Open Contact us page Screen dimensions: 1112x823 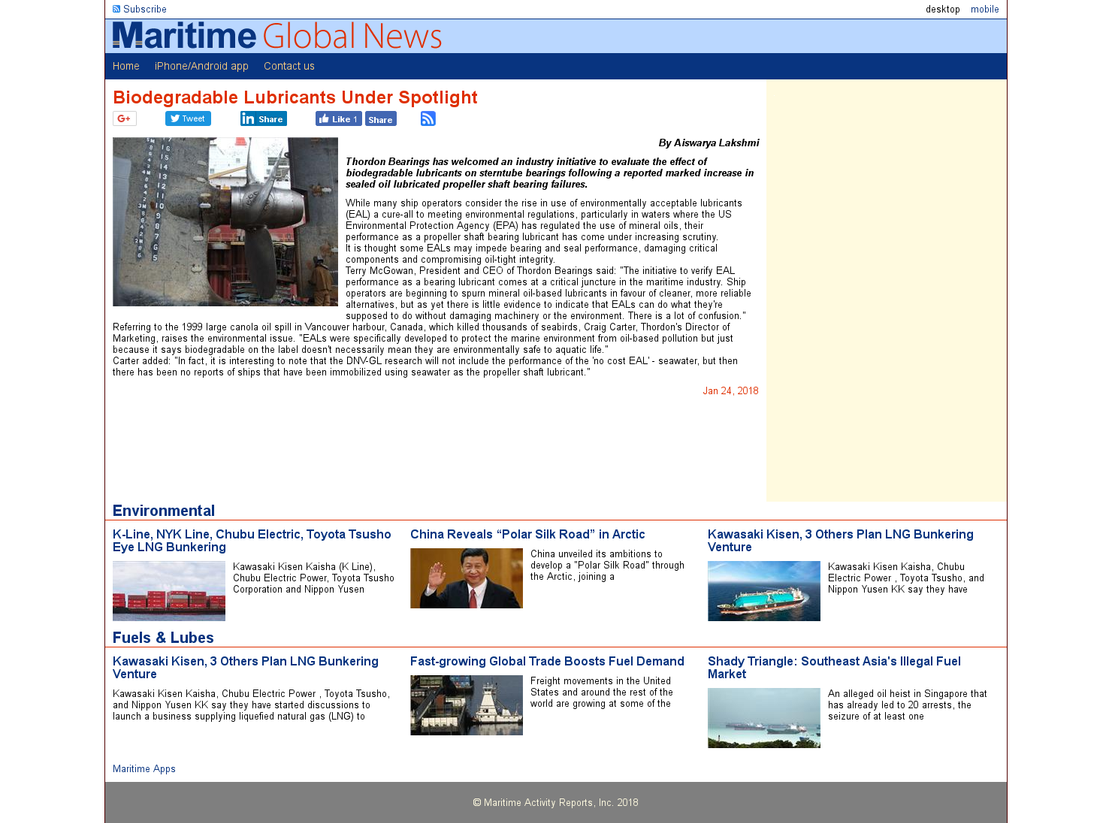coord(289,66)
